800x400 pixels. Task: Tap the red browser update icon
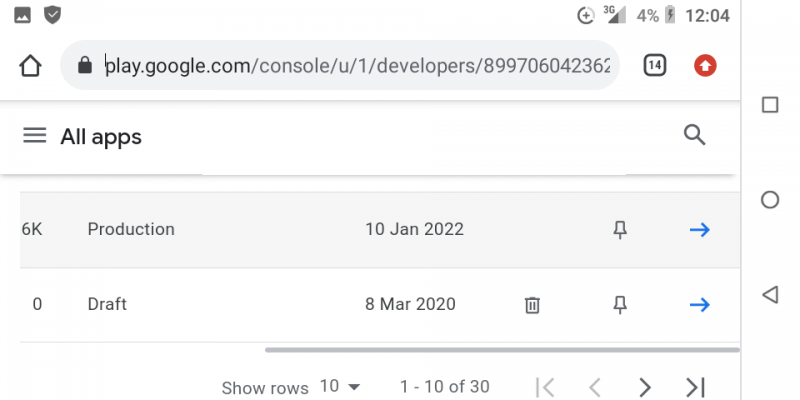click(x=705, y=65)
